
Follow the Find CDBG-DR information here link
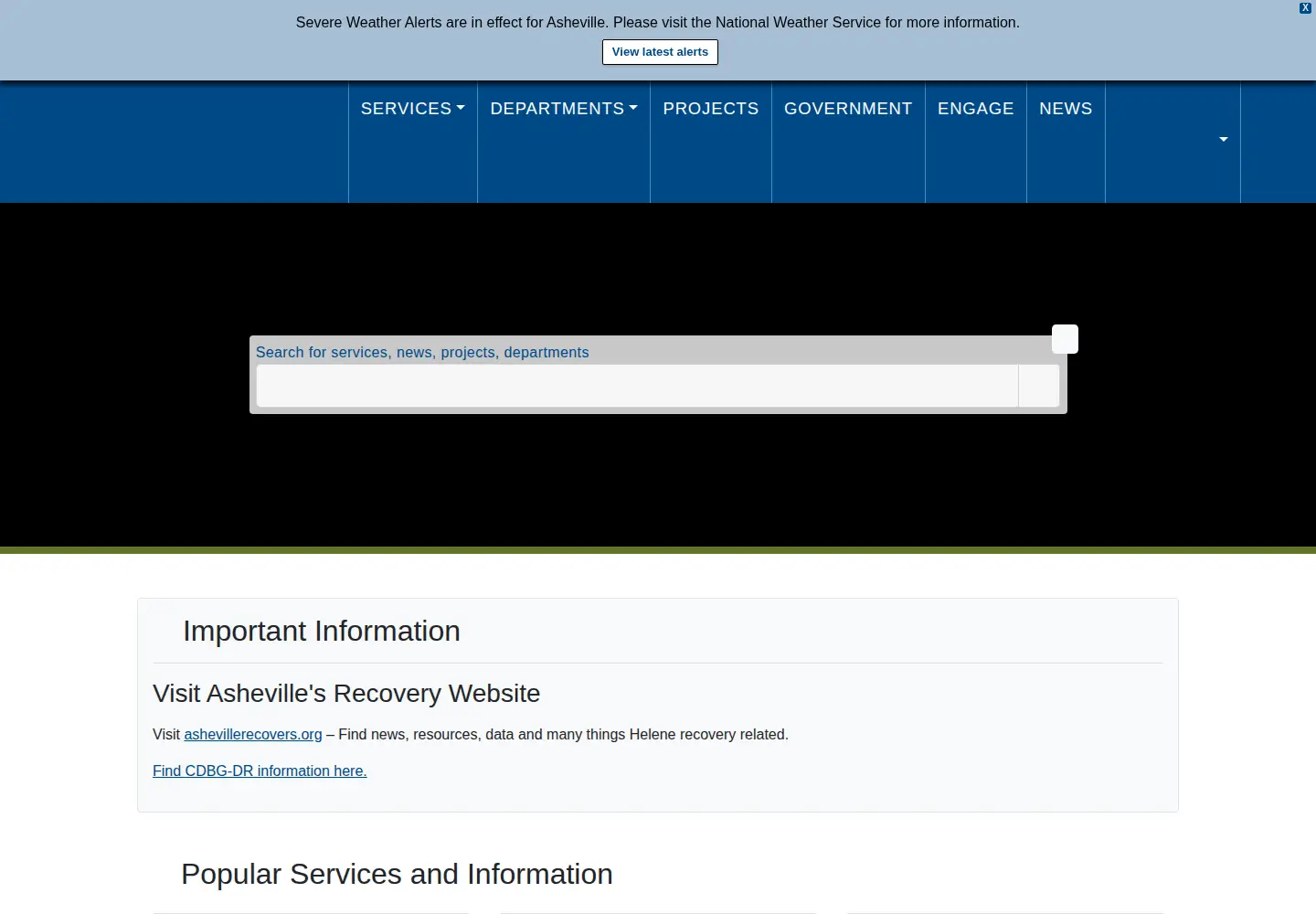click(260, 771)
